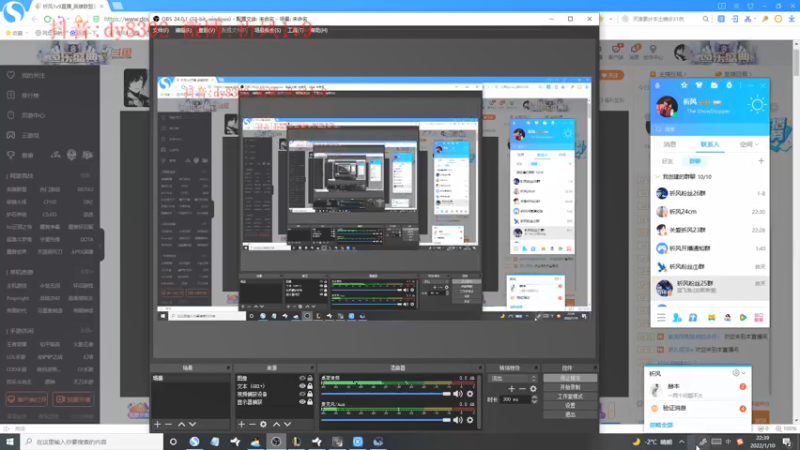800x450 pixels.
Task: Click 开始录制 button in OBS controls
Action: coord(570,387)
